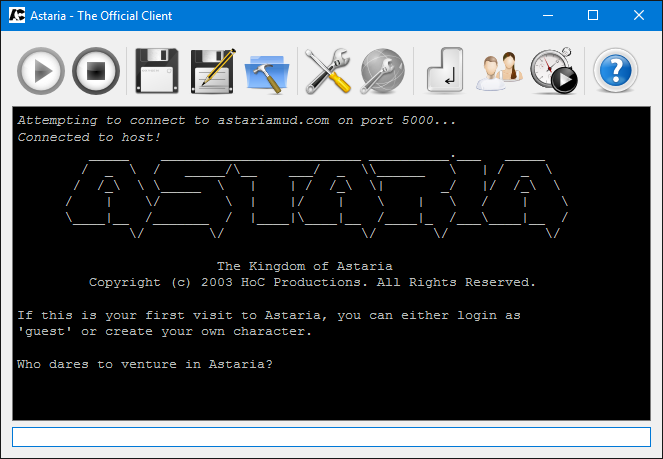This screenshot has height=459, width=663.
Task: Click the stopwatch with play icon
Action: coord(554,71)
